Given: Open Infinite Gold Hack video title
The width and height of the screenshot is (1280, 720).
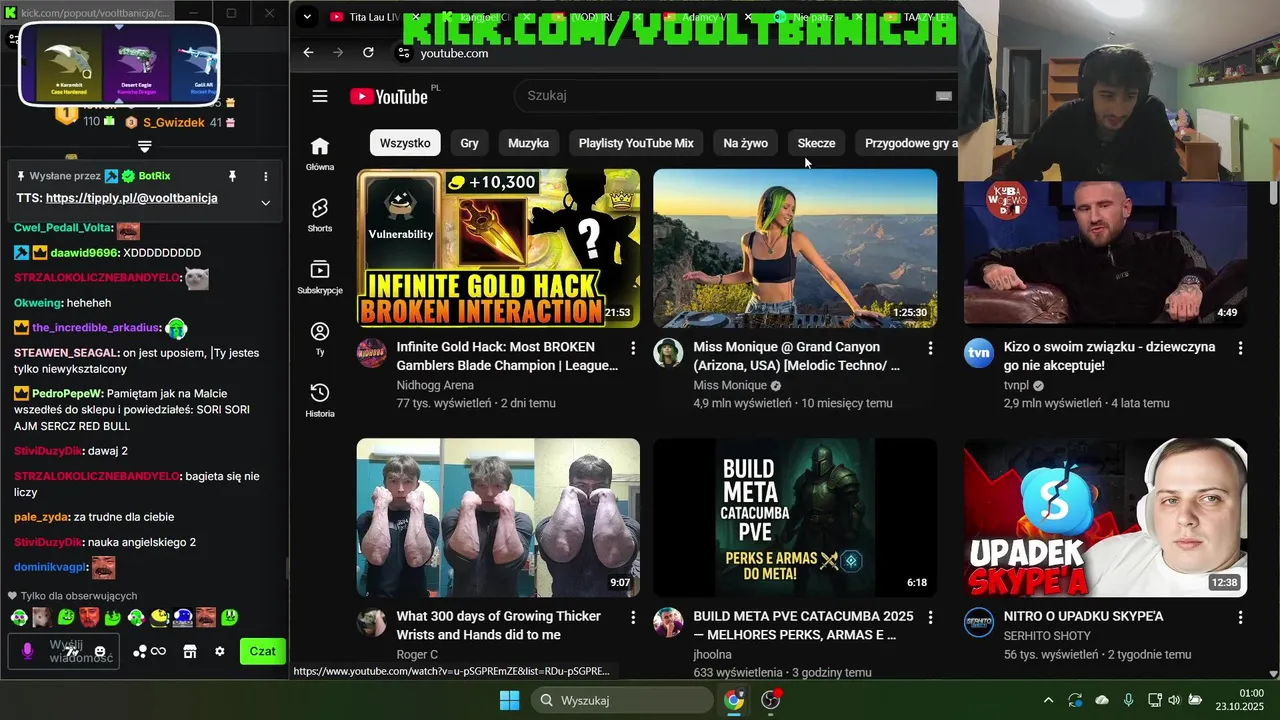Looking at the screenshot, I should 507,356.
